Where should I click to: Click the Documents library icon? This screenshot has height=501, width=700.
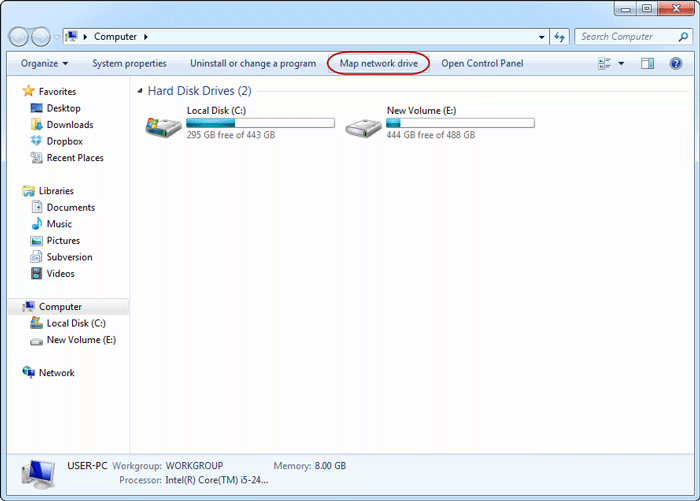pyautogui.click(x=37, y=207)
